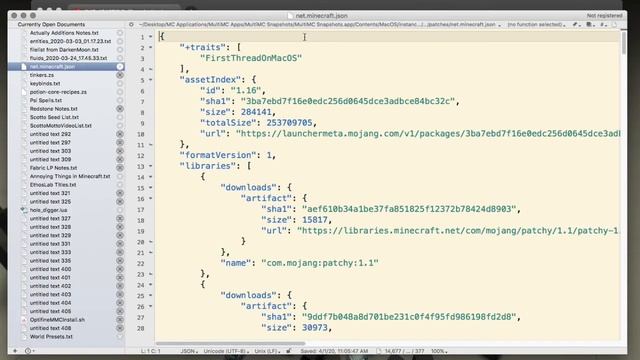
Task: Click the document proxy icon in navigation bar
Action: click(614, 24)
